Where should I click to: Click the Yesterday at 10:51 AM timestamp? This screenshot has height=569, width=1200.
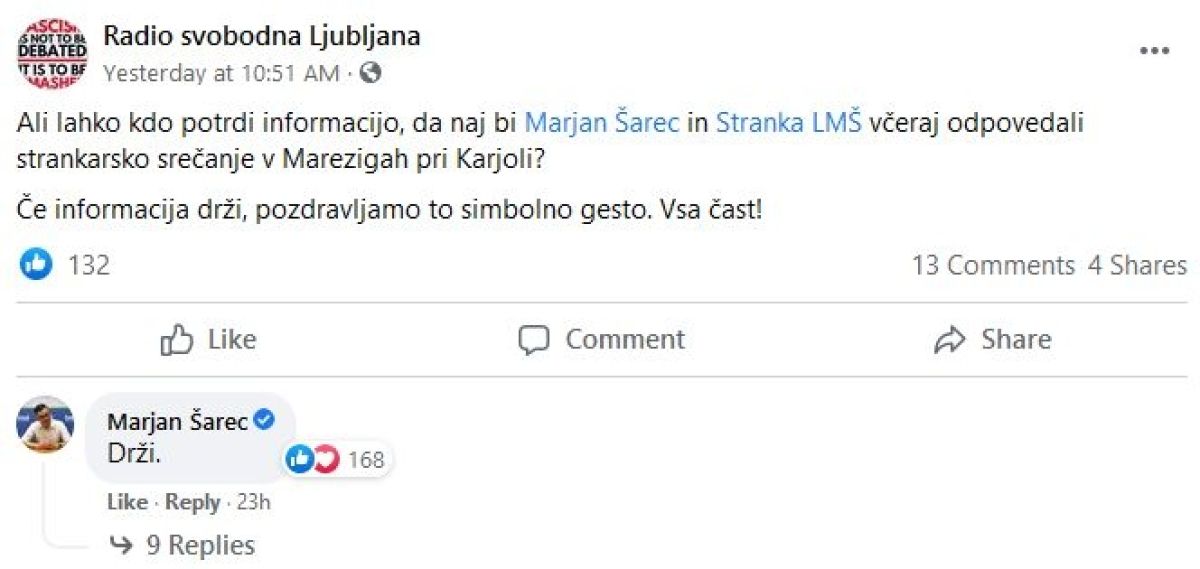coord(221,73)
